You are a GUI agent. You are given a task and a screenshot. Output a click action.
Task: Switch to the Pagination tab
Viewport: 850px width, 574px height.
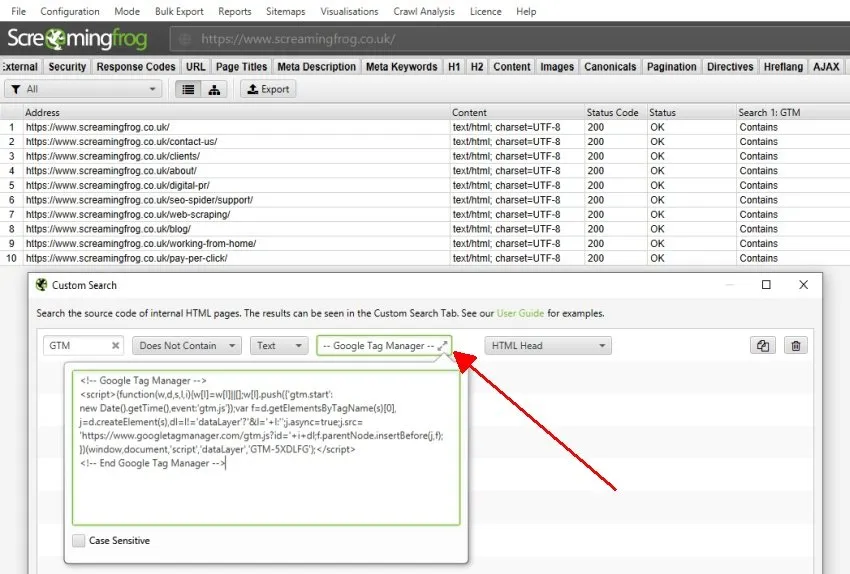click(672, 67)
